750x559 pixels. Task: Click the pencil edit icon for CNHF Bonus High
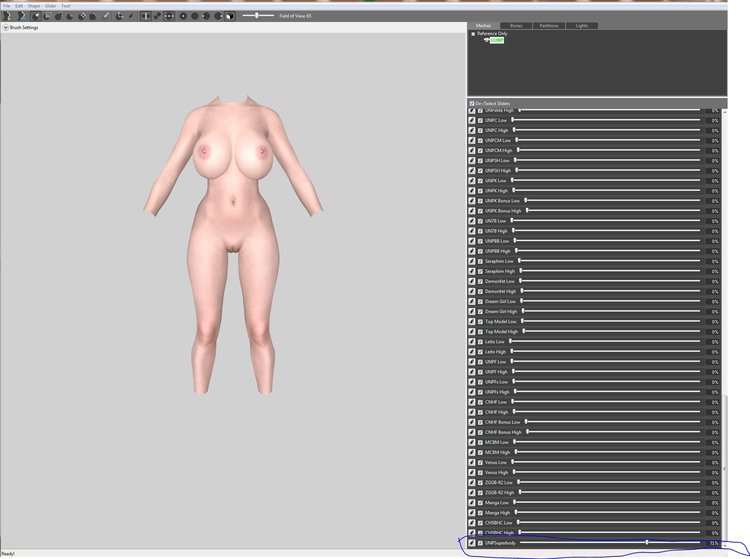coord(472,432)
